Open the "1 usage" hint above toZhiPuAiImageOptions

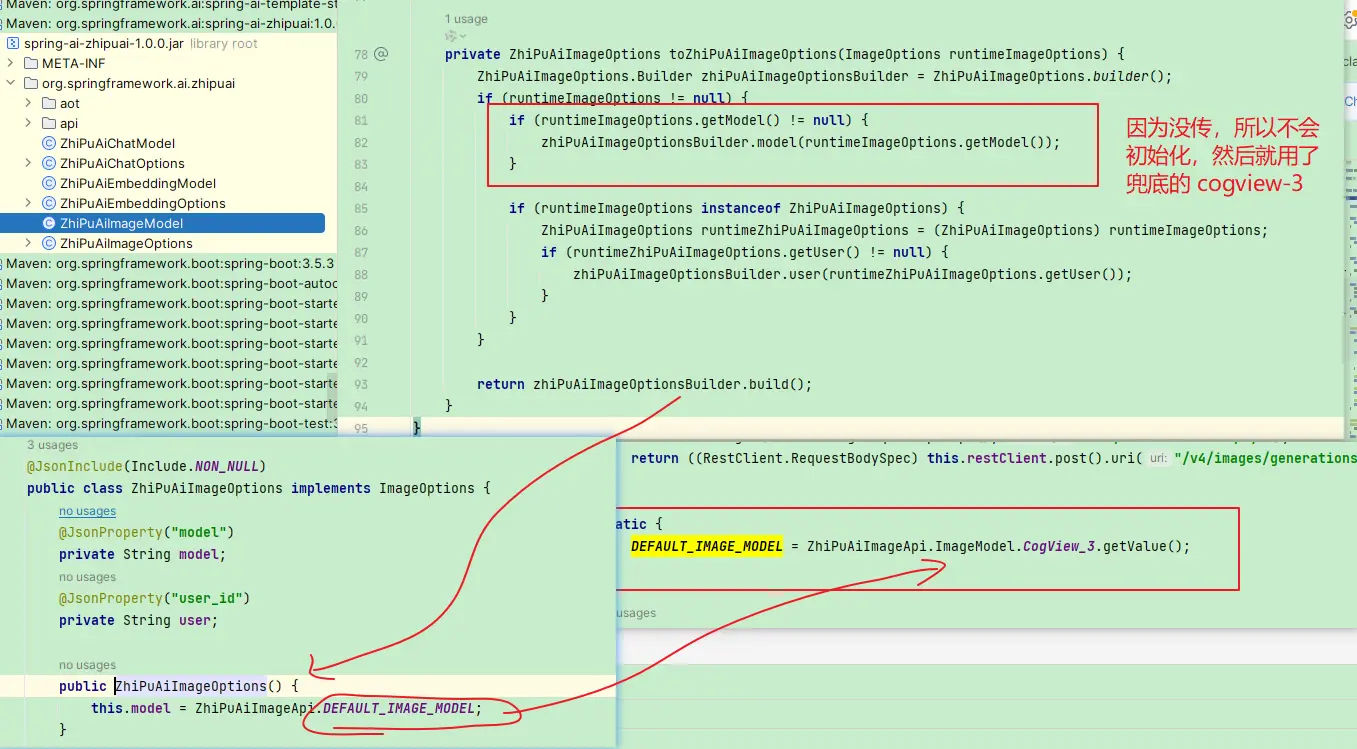[467, 19]
